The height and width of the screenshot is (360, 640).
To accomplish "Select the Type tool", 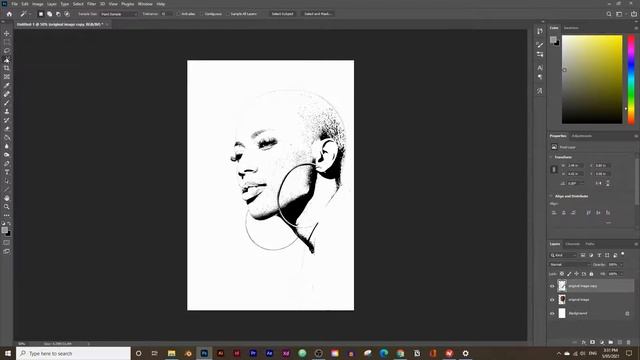I will coord(7,172).
